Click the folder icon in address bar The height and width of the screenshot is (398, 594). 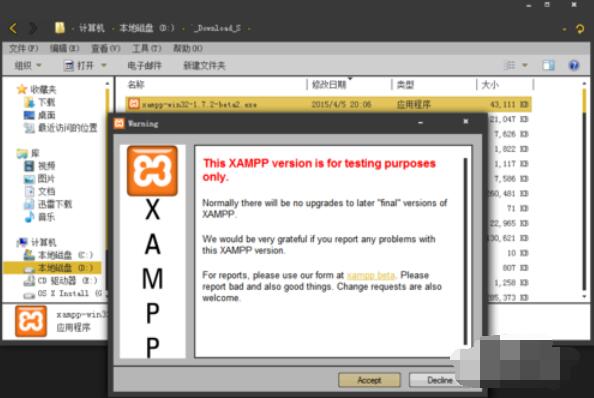[x=59, y=28]
